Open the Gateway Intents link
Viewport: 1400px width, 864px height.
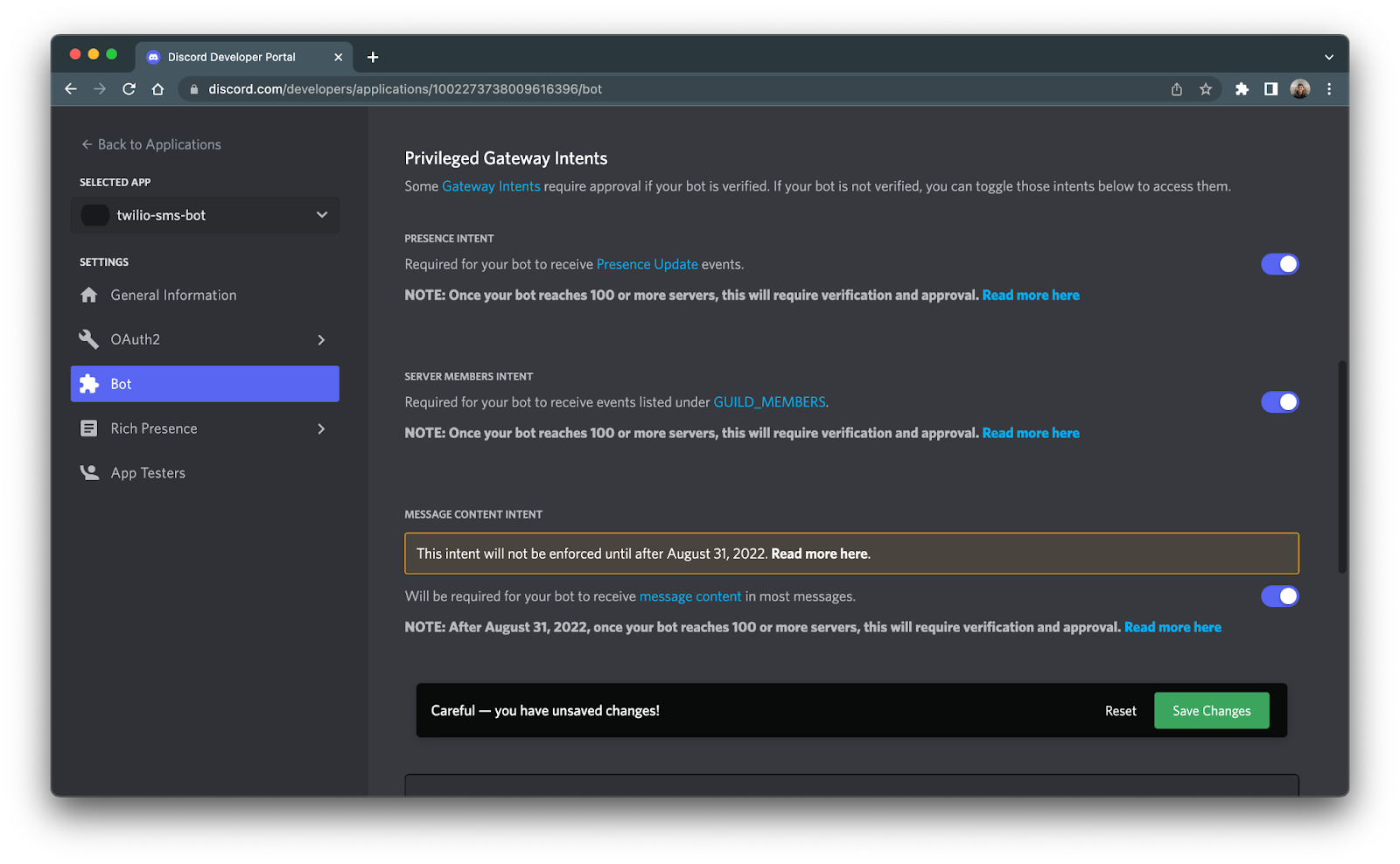point(491,186)
